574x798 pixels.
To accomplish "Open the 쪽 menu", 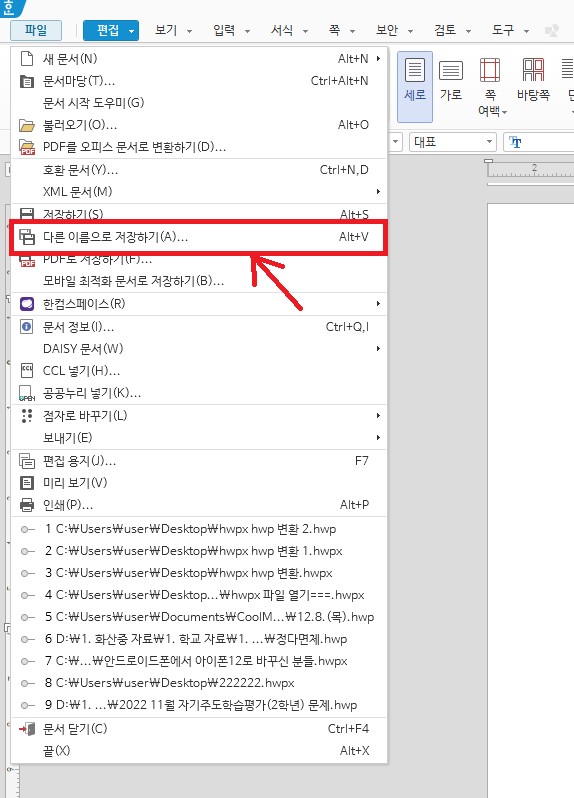I will (x=335, y=31).
